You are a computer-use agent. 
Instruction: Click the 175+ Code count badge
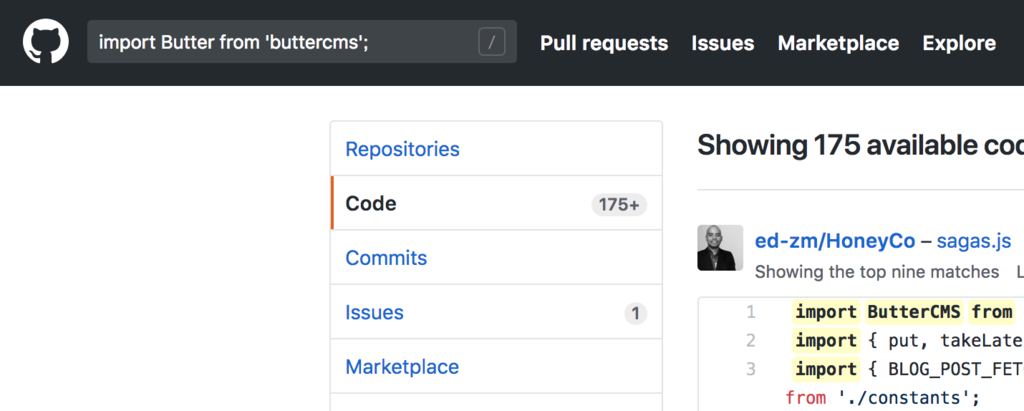pos(619,205)
